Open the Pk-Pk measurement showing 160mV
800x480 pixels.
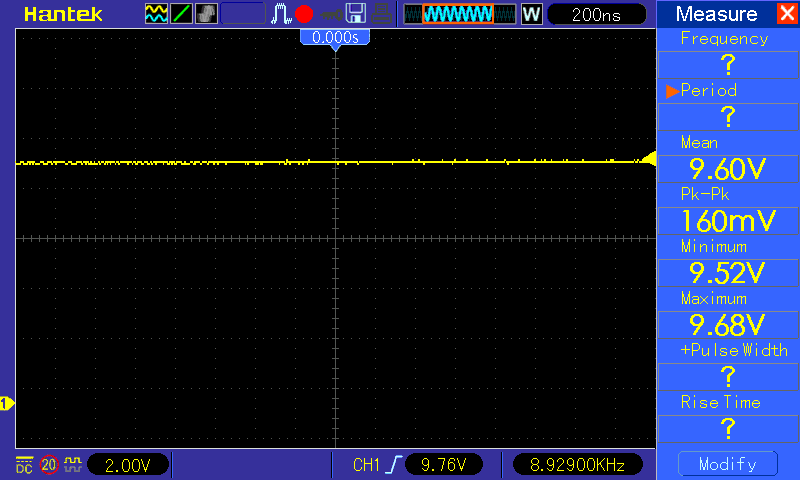tap(727, 209)
